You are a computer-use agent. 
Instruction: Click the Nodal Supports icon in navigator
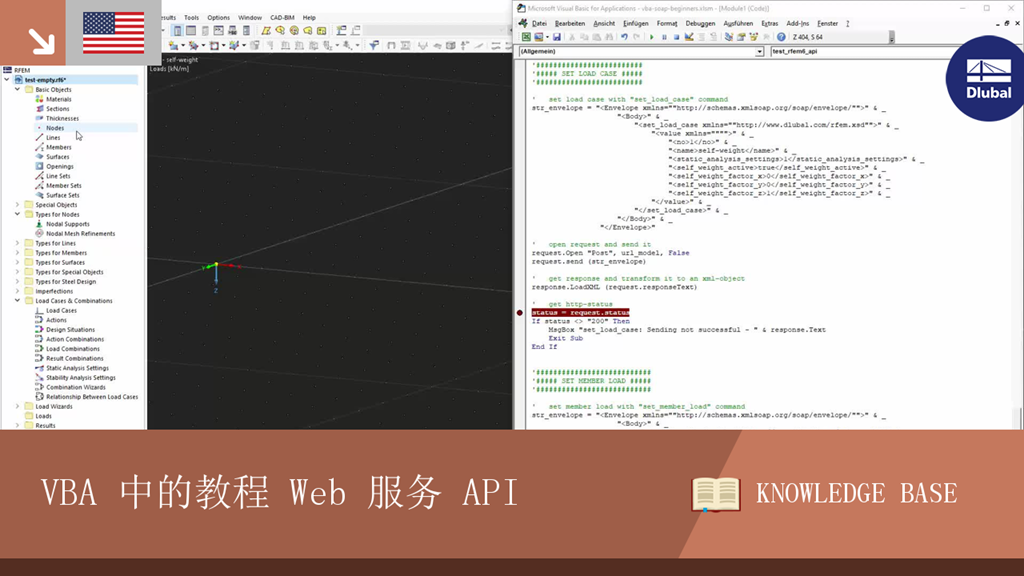[x=39, y=224]
